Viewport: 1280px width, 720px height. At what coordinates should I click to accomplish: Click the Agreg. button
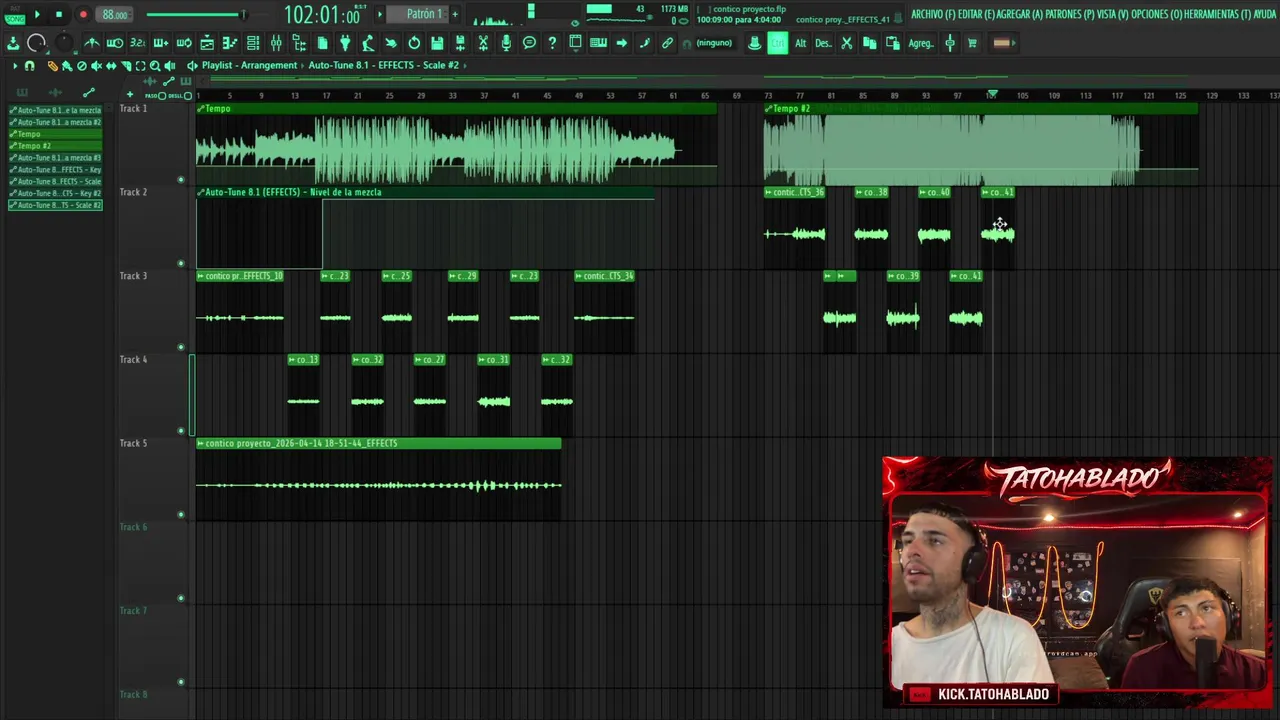click(x=921, y=43)
